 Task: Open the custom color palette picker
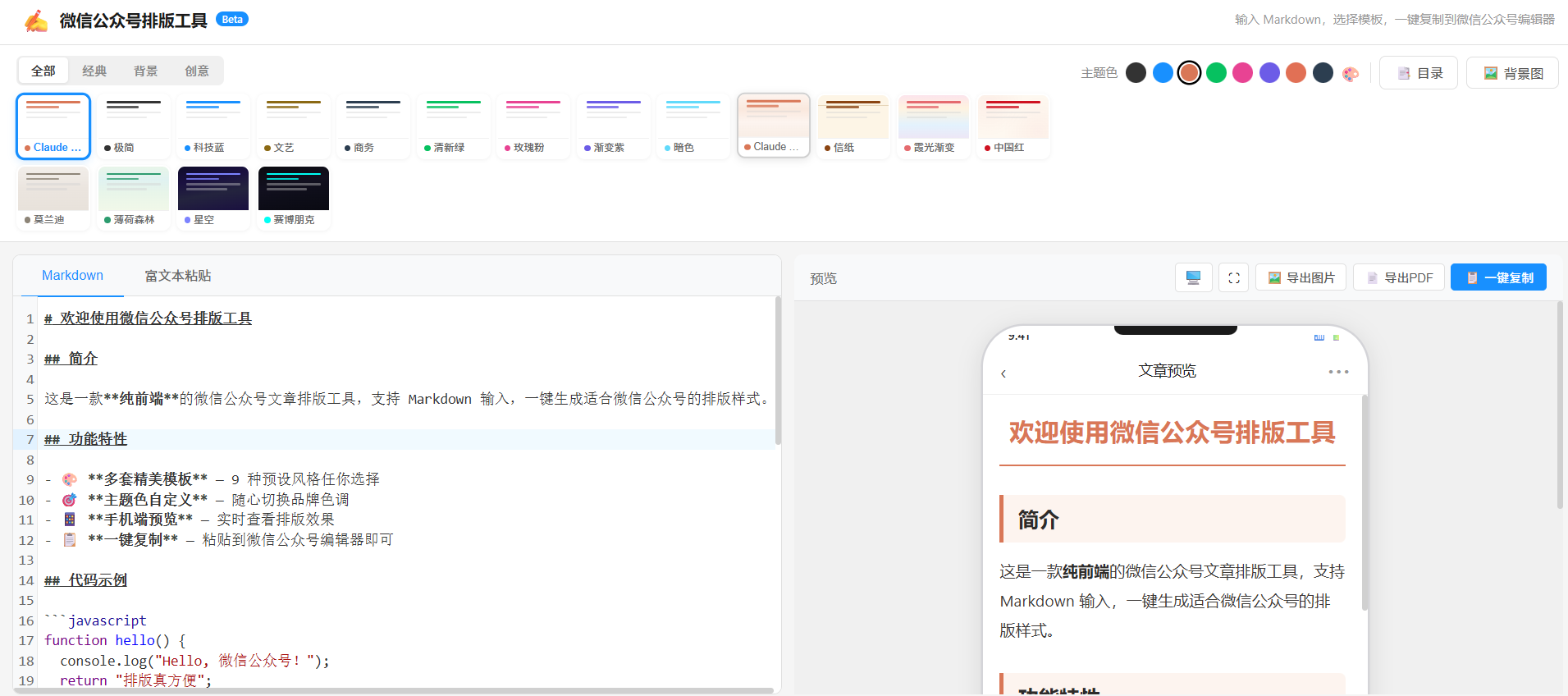1350,74
